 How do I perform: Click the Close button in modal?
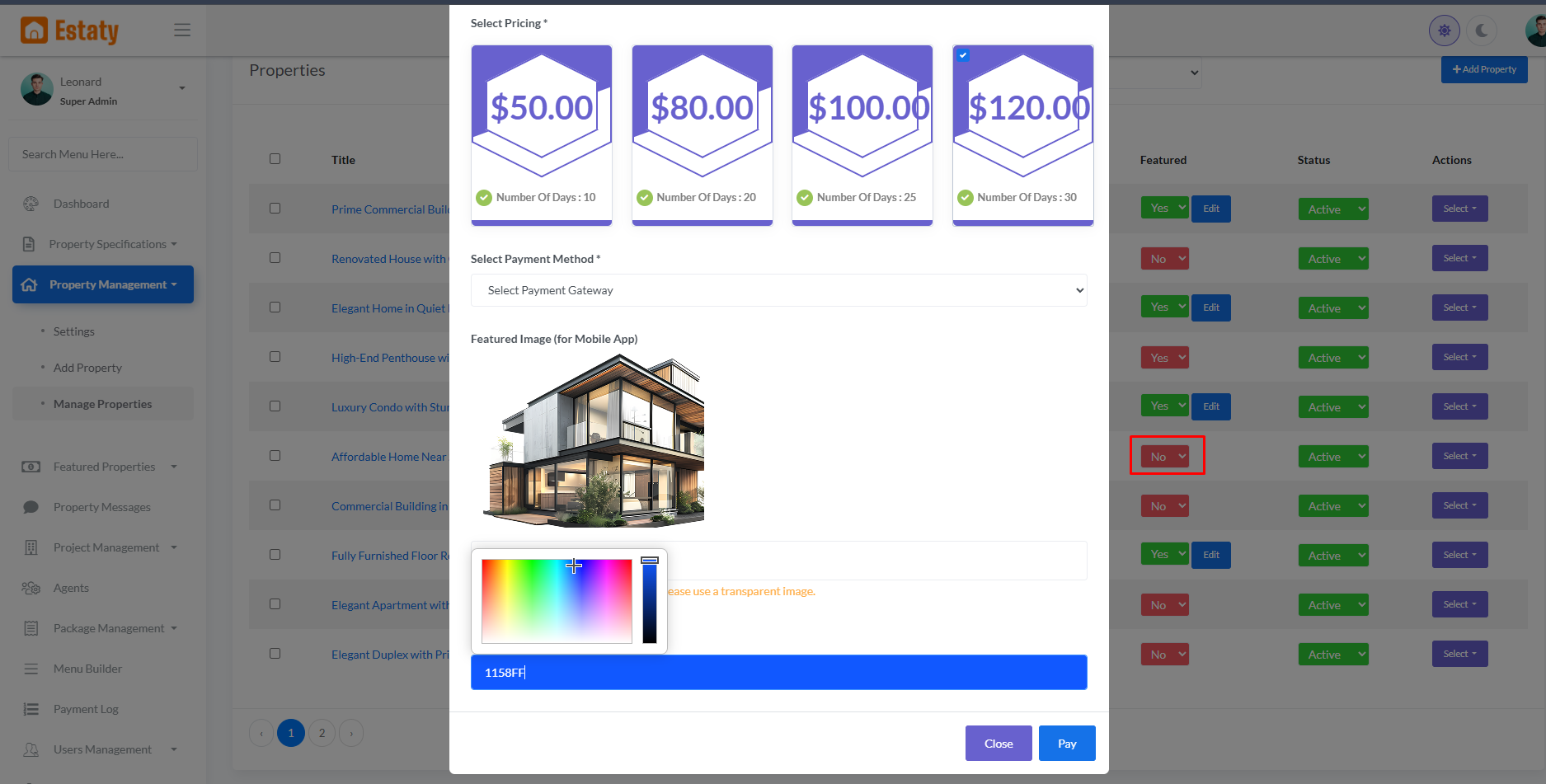click(999, 744)
